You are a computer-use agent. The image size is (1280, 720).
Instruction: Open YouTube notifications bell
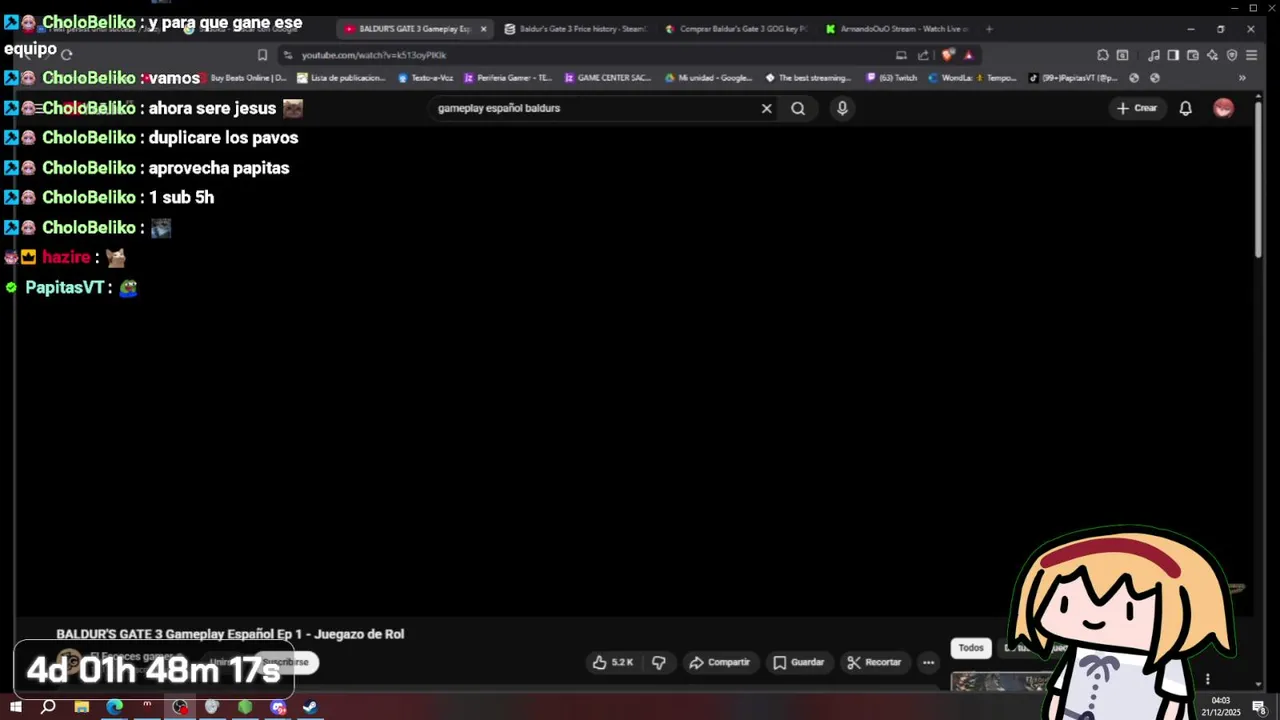click(x=1185, y=108)
